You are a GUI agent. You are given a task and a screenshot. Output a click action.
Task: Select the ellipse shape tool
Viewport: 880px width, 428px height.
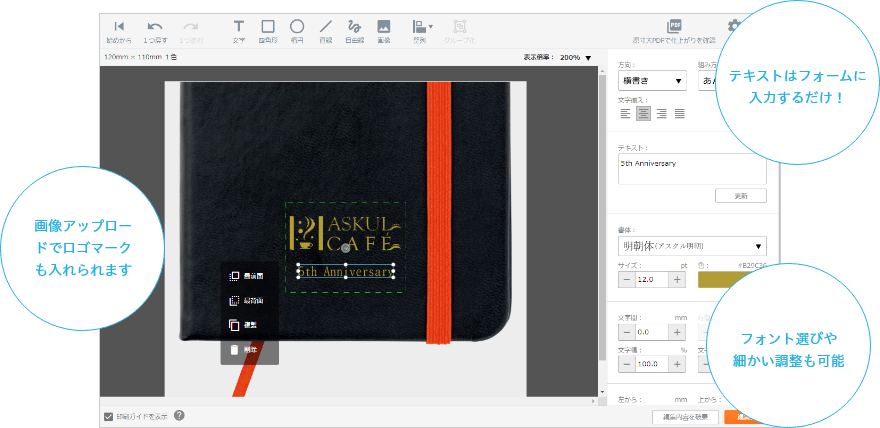(x=297, y=29)
